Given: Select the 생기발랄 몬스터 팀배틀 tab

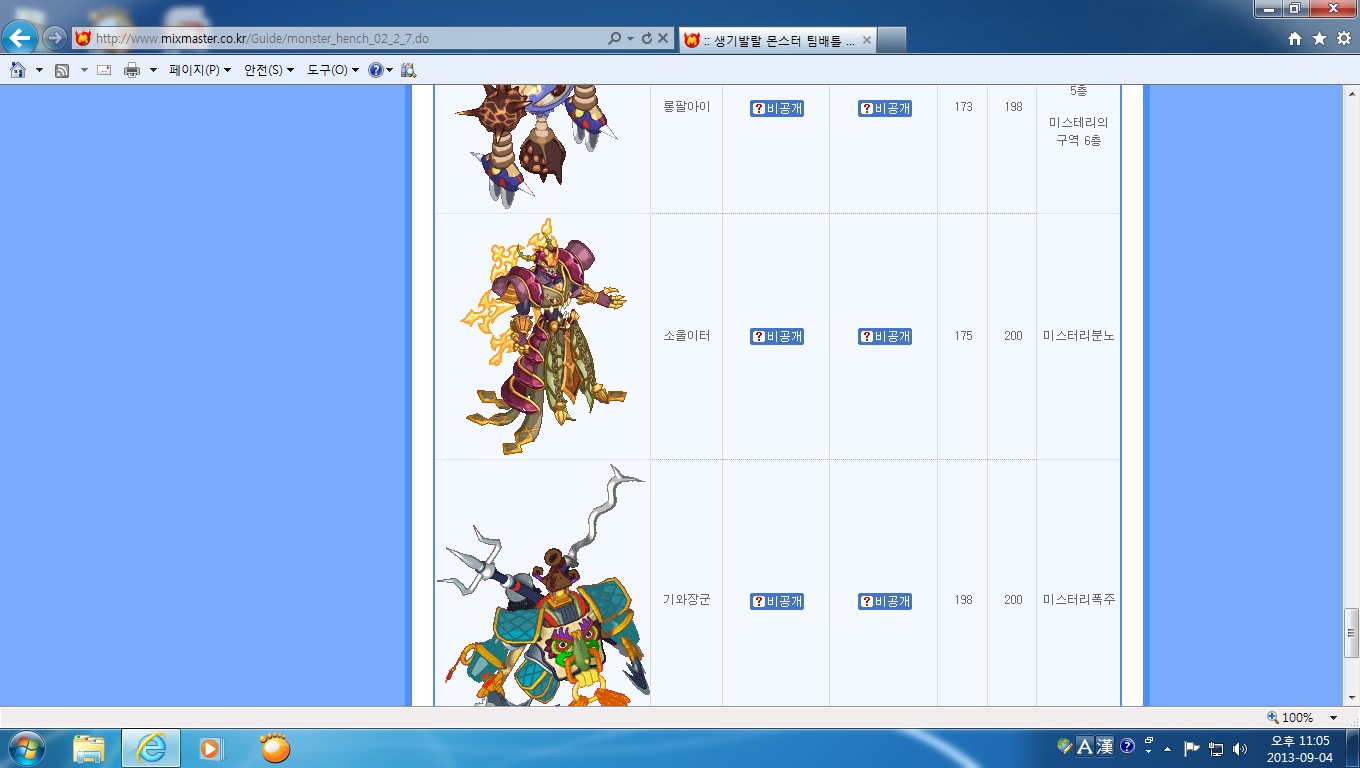Looking at the screenshot, I should click(778, 40).
